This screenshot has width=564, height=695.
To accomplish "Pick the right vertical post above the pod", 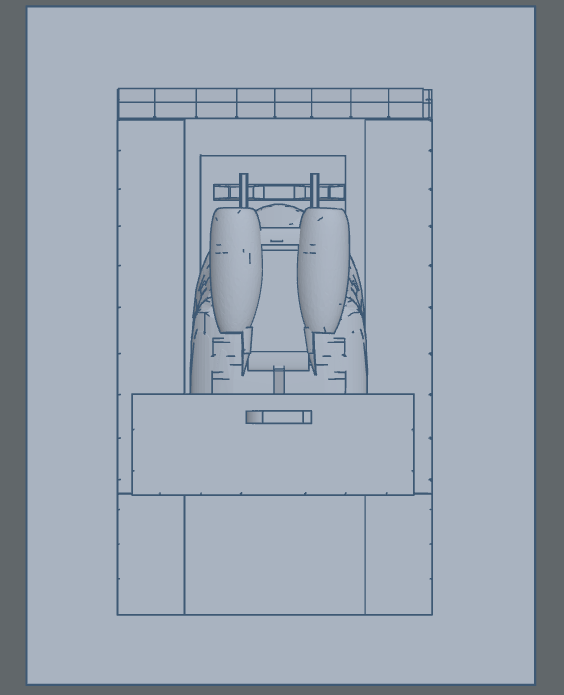I will [314, 191].
